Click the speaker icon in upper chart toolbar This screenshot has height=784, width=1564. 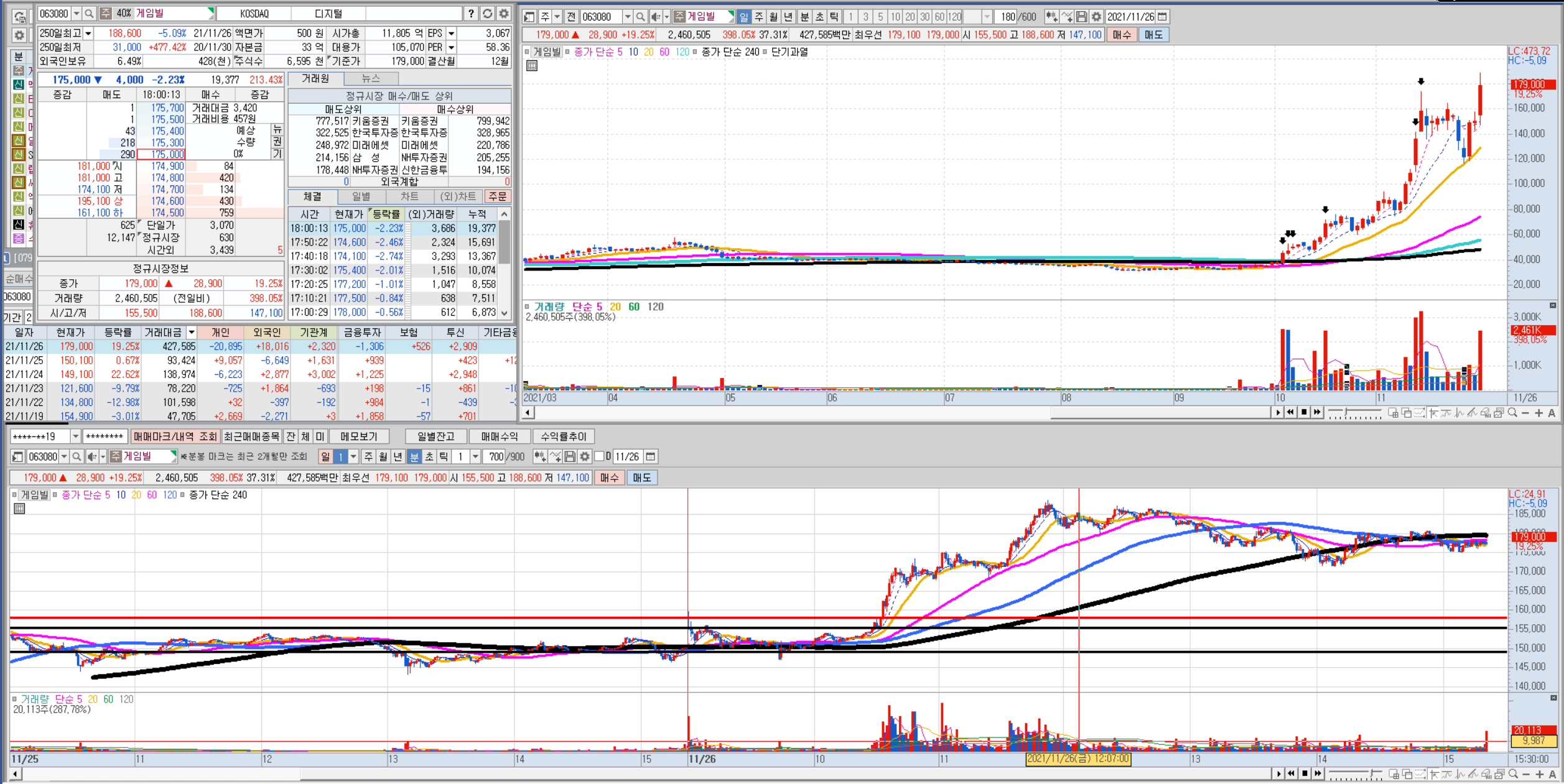(656, 17)
